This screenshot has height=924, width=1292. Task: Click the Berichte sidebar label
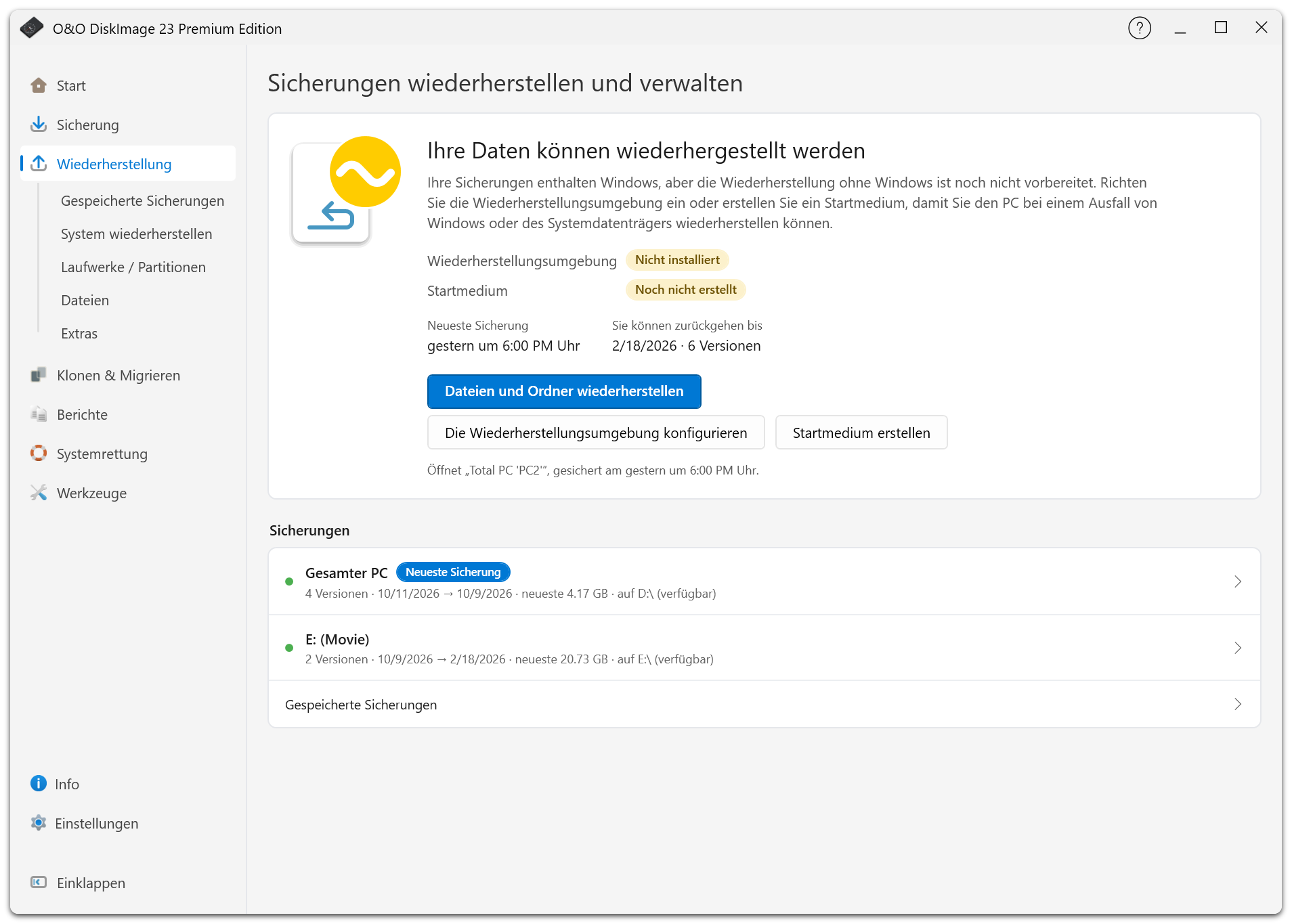82,415
